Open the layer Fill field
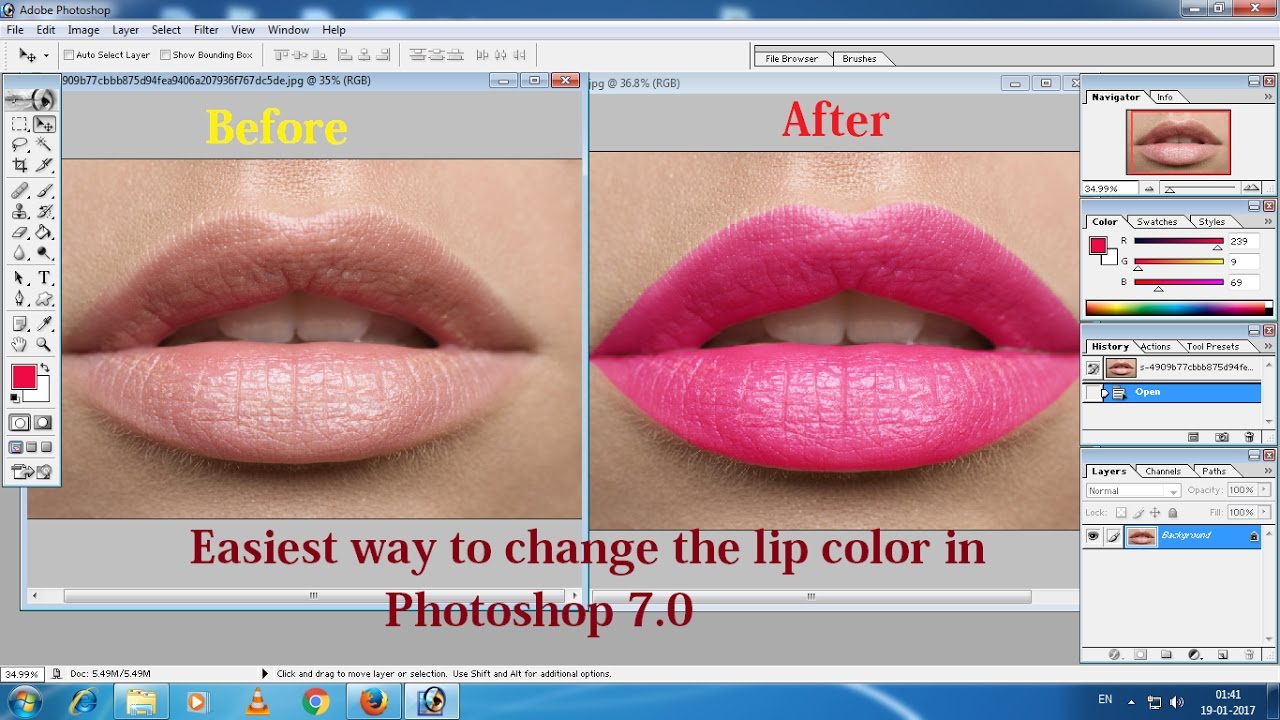 pos(1241,512)
